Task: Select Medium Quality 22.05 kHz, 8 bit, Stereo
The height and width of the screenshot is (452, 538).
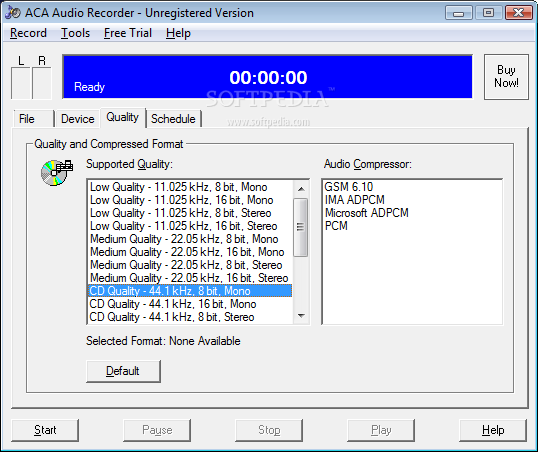Action: [x=190, y=265]
